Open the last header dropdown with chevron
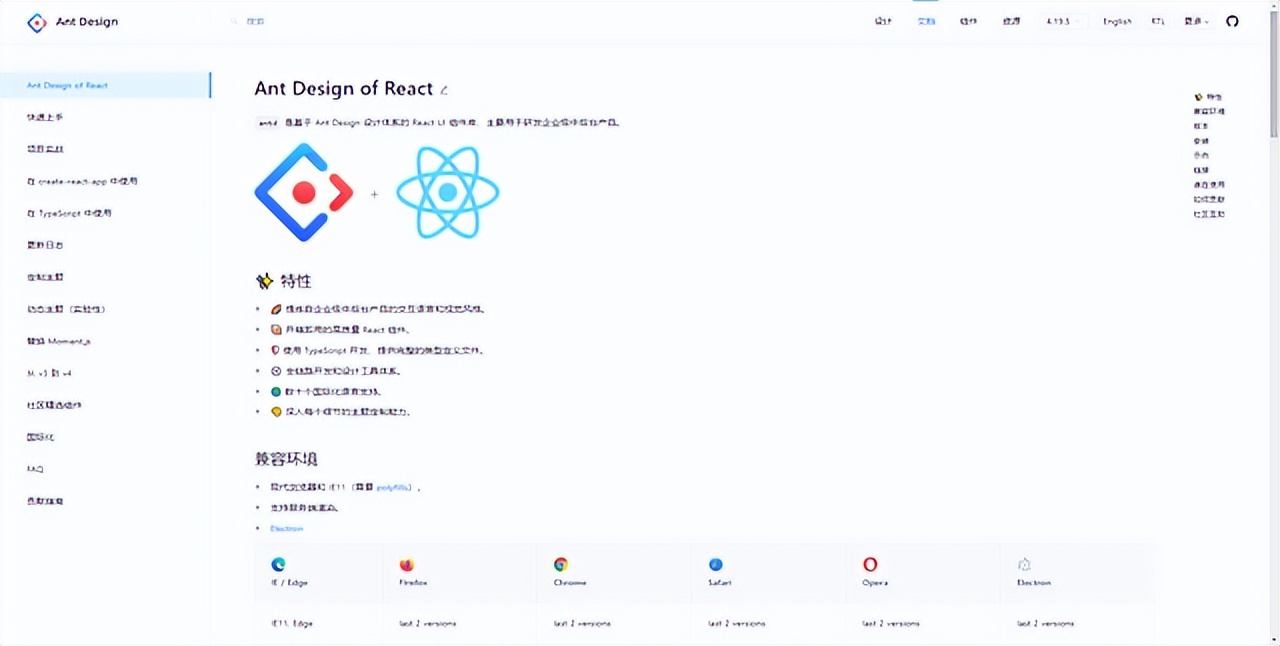 (x=1196, y=21)
